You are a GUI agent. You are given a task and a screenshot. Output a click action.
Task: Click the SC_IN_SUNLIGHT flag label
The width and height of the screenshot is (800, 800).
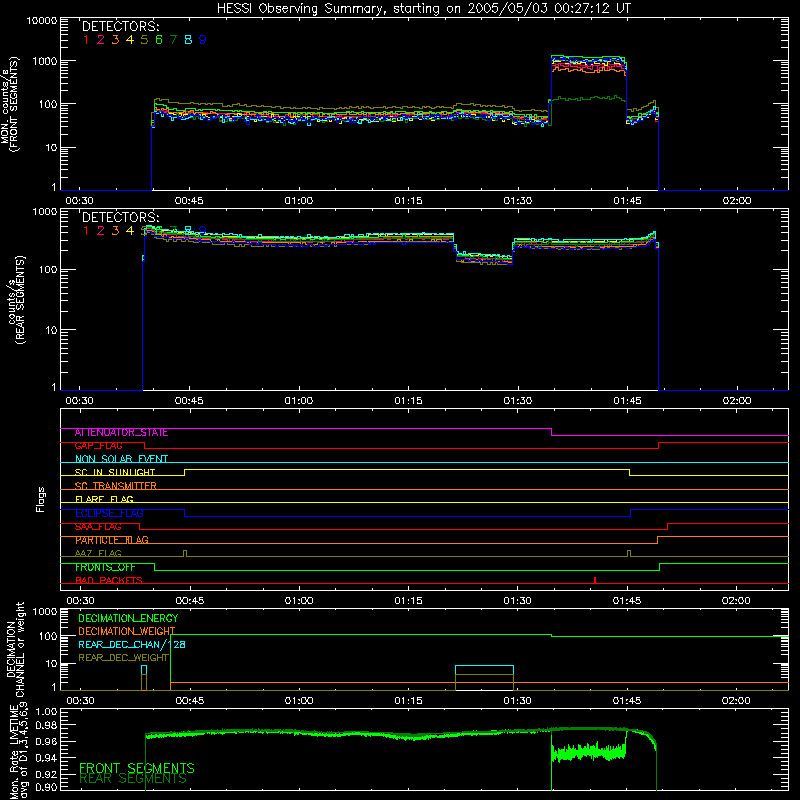(115, 472)
